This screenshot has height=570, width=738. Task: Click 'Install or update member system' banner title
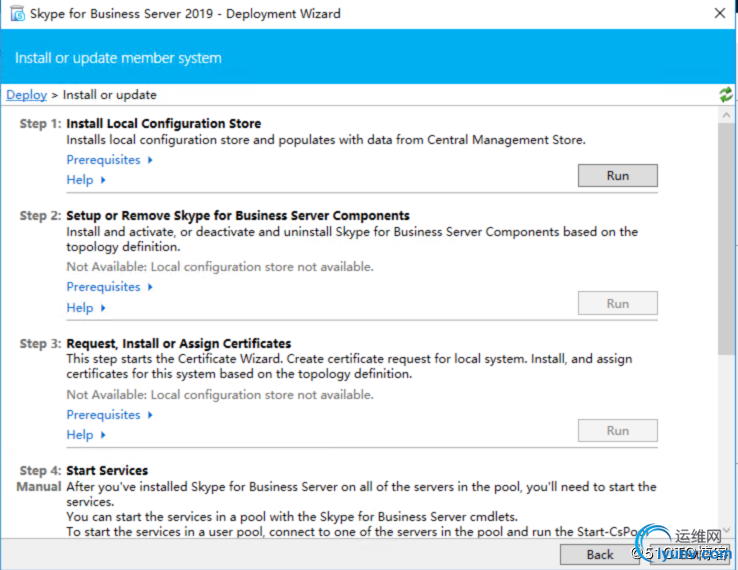(118, 58)
